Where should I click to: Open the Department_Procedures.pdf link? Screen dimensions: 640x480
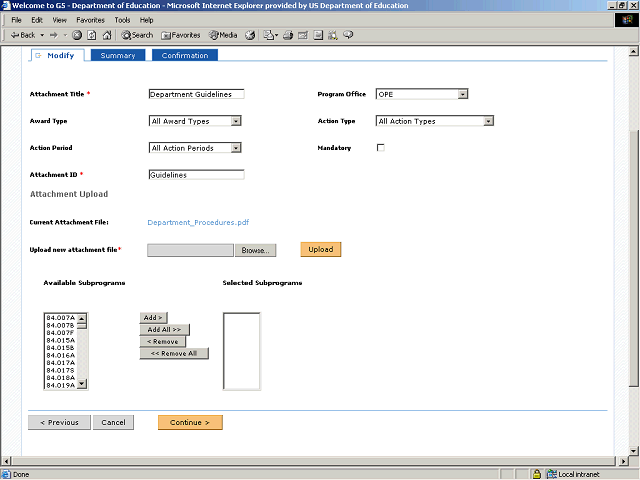click(x=198, y=222)
